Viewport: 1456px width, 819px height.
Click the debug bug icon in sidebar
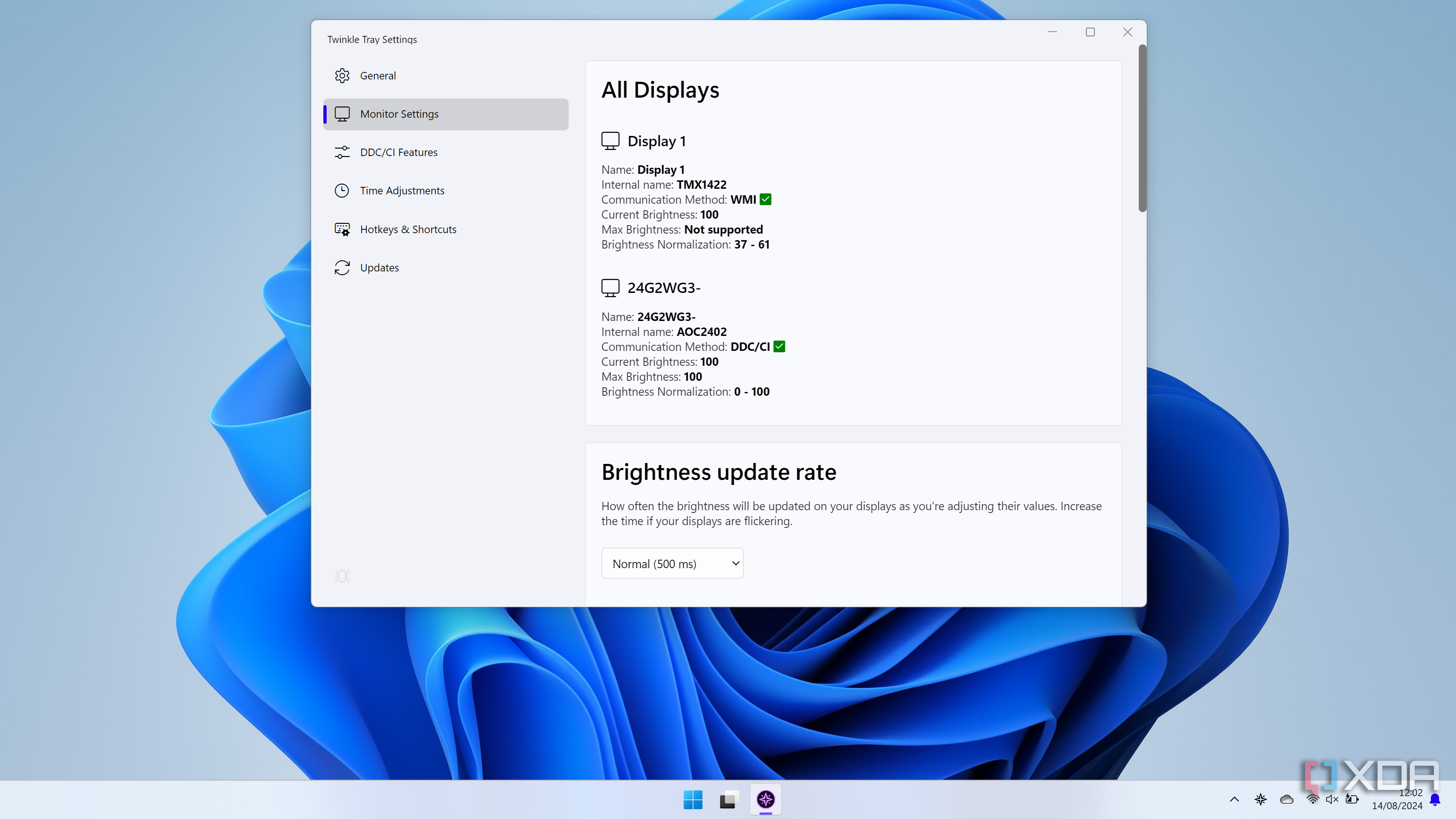(342, 576)
